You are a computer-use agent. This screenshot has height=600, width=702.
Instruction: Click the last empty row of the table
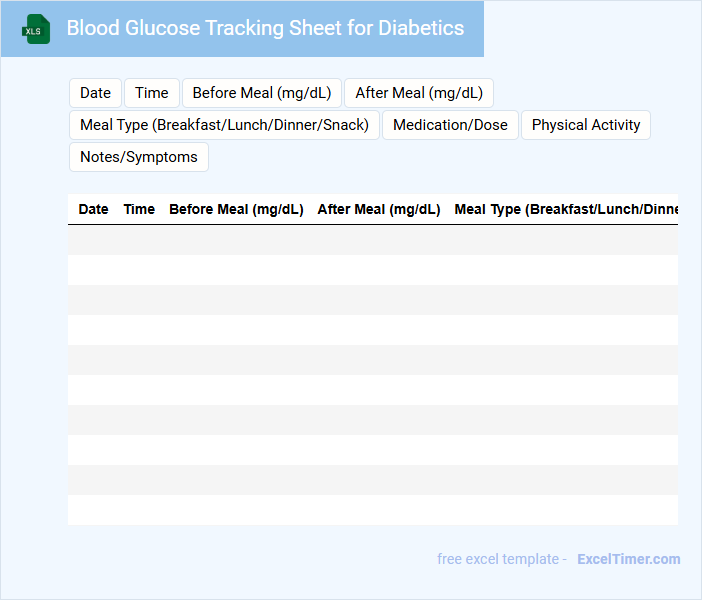click(x=372, y=510)
